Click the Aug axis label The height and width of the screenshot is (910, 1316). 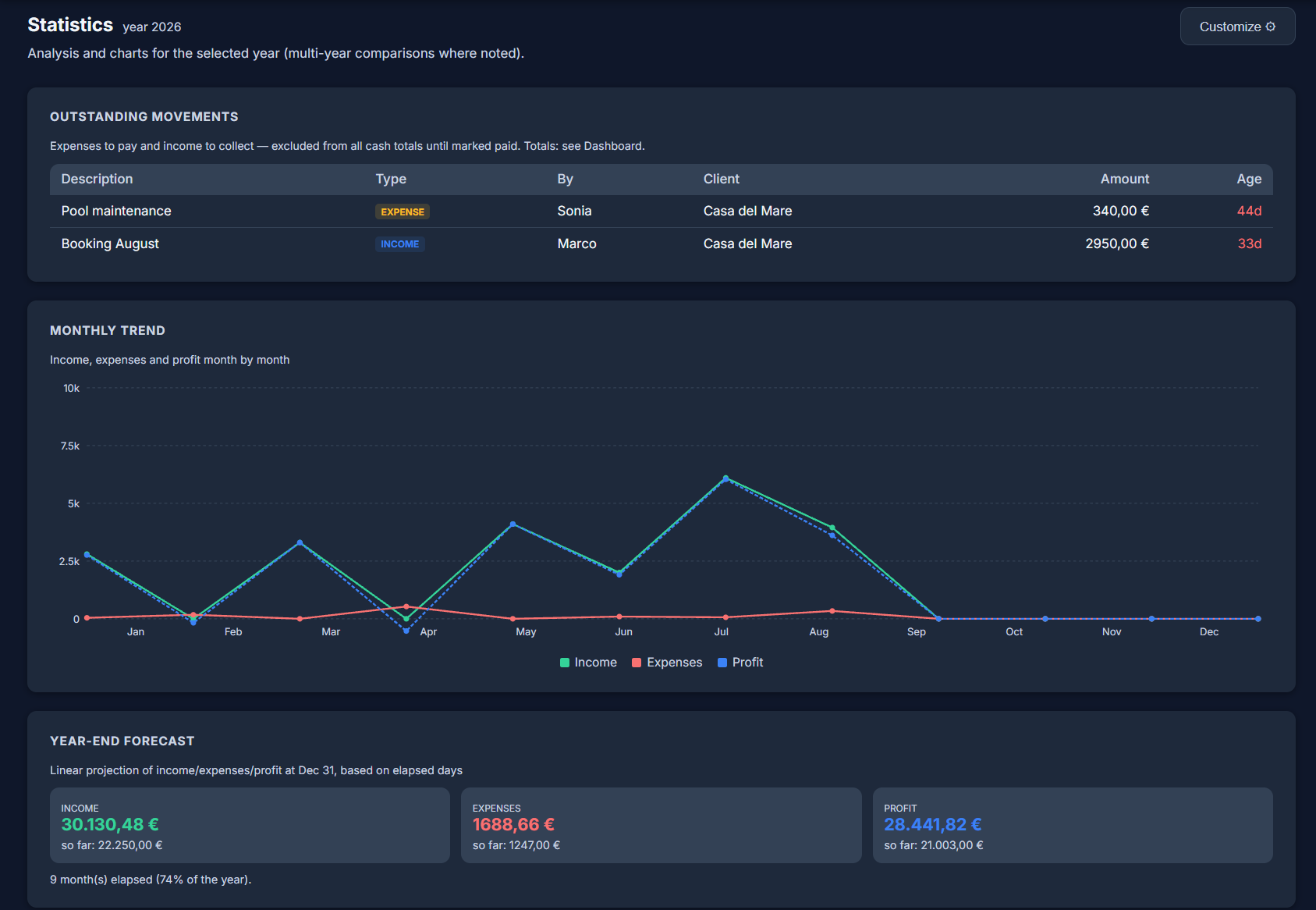[819, 631]
